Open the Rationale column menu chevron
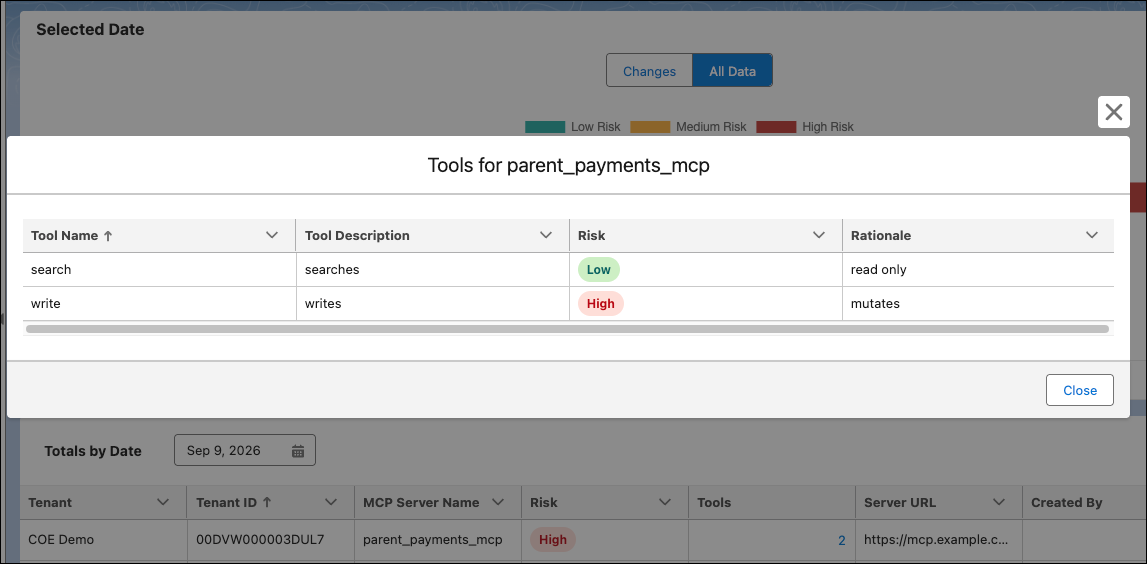The image size is (1147, 564). pos(1092,235)
